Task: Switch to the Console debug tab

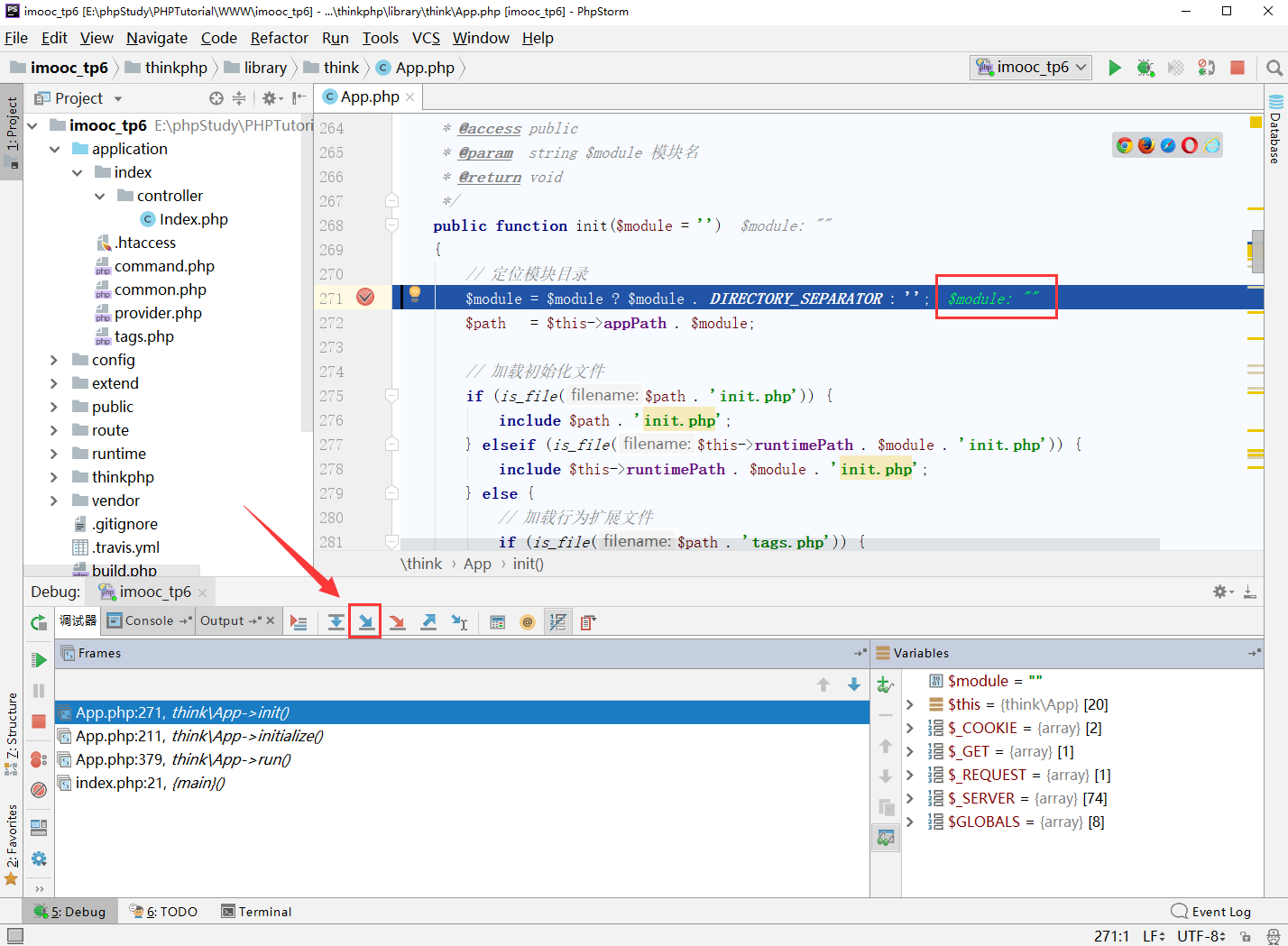Action: [x=149, y=620]
